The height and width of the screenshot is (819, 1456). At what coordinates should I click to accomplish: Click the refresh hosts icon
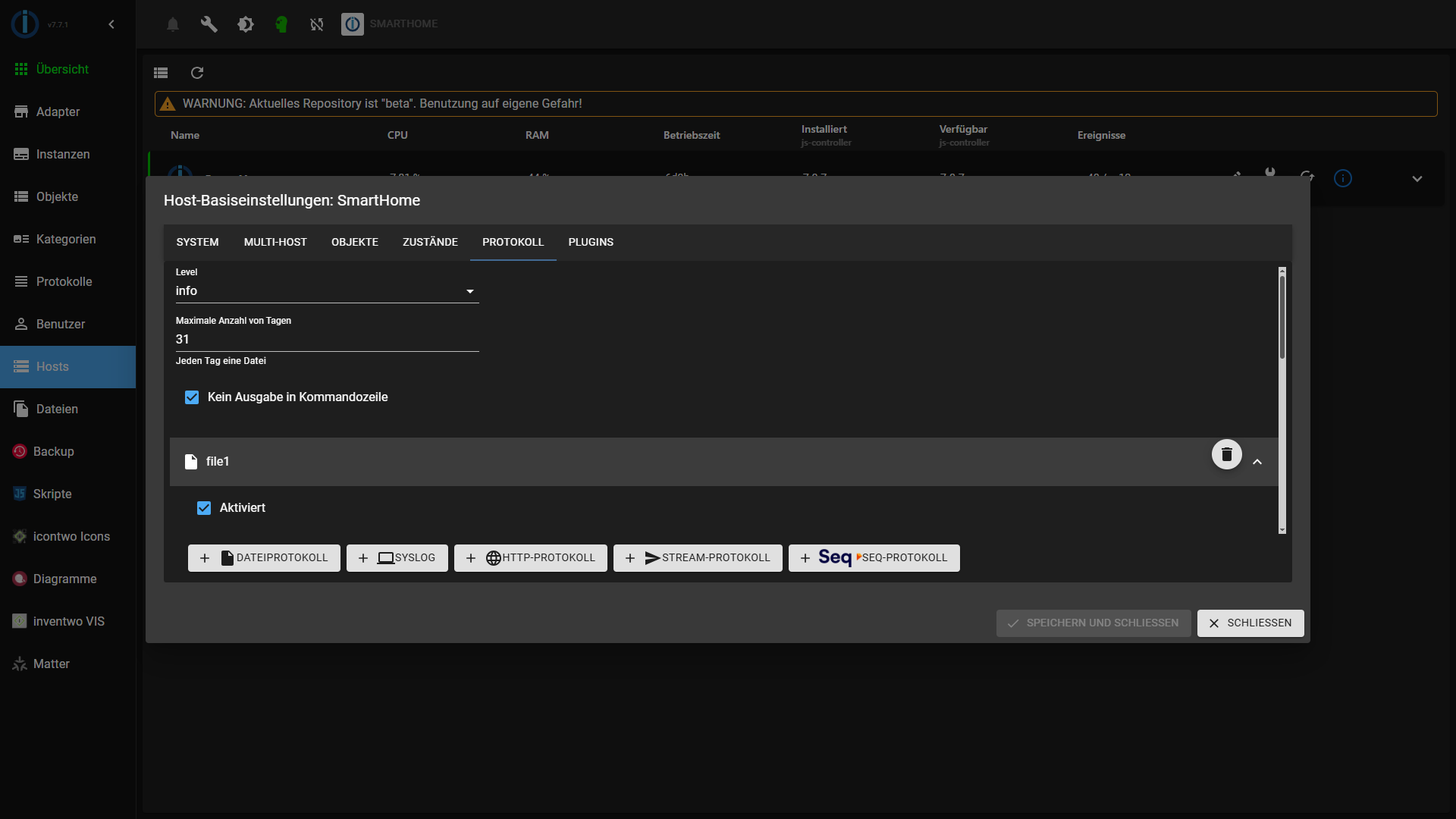coord(197,73)
